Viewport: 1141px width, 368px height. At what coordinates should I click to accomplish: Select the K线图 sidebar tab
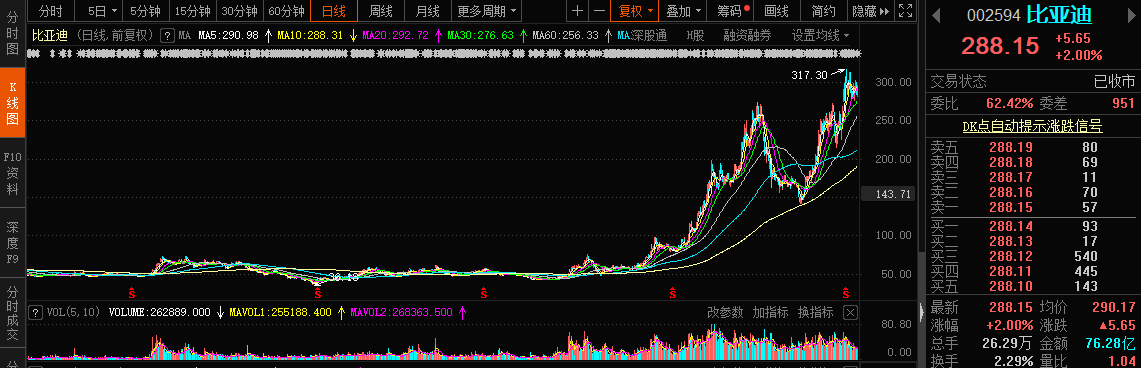tap(12, 103)
